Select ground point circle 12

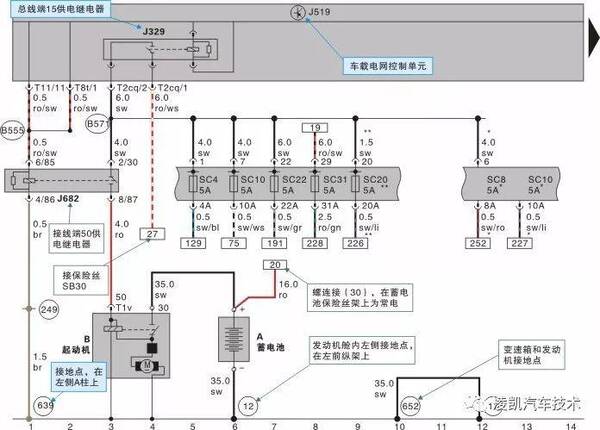[249, 406]
